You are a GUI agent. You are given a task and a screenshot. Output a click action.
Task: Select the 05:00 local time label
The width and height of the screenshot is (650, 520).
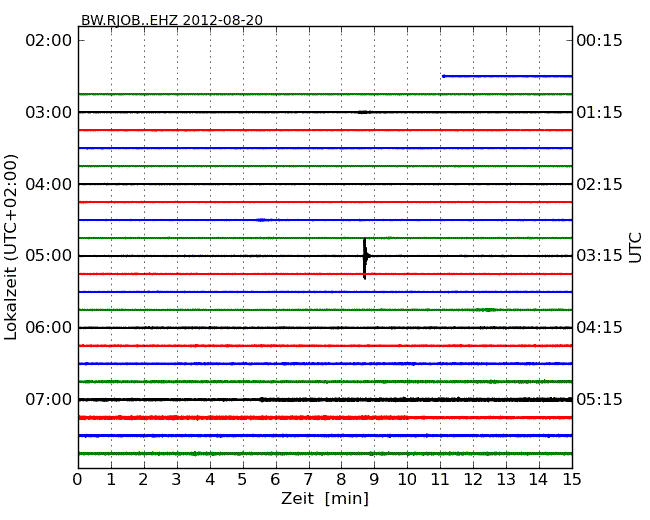[49, 256]
